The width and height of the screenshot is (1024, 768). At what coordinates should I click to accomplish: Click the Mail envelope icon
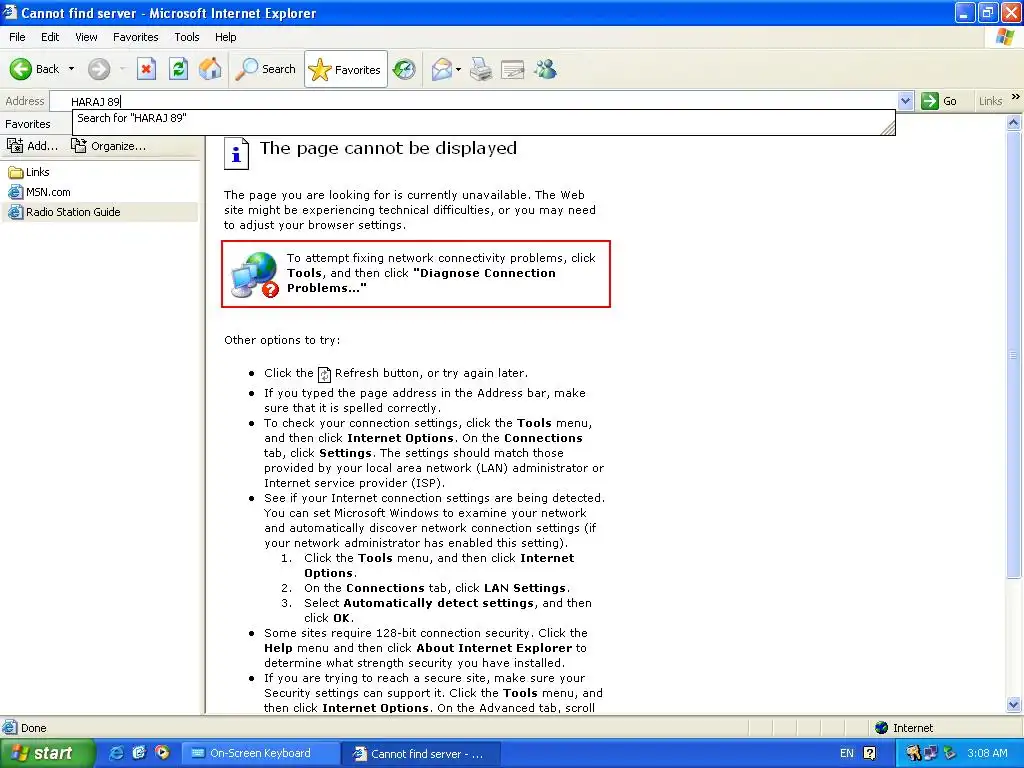point(442,69)
